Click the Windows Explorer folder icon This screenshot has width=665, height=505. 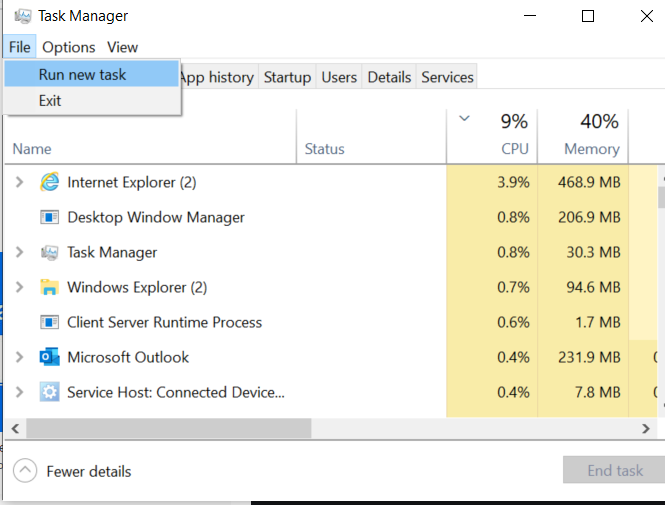click(50, 287)
